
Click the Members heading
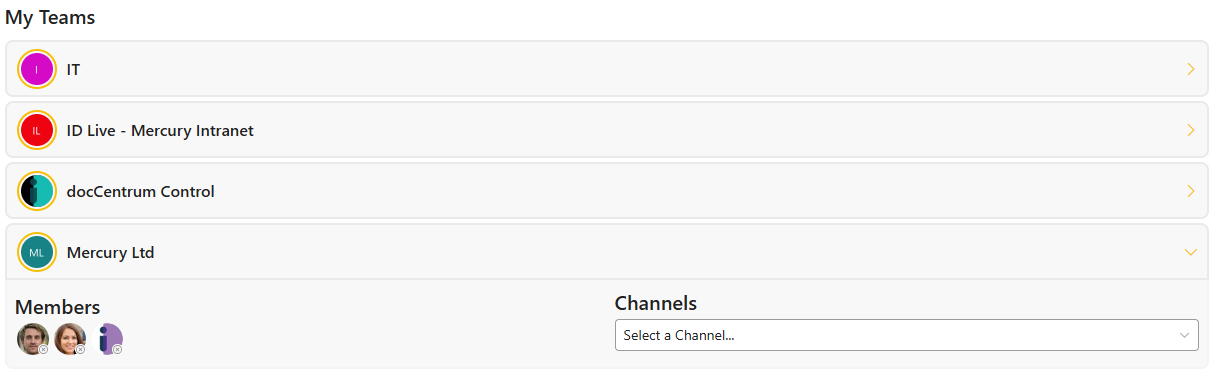57,307
